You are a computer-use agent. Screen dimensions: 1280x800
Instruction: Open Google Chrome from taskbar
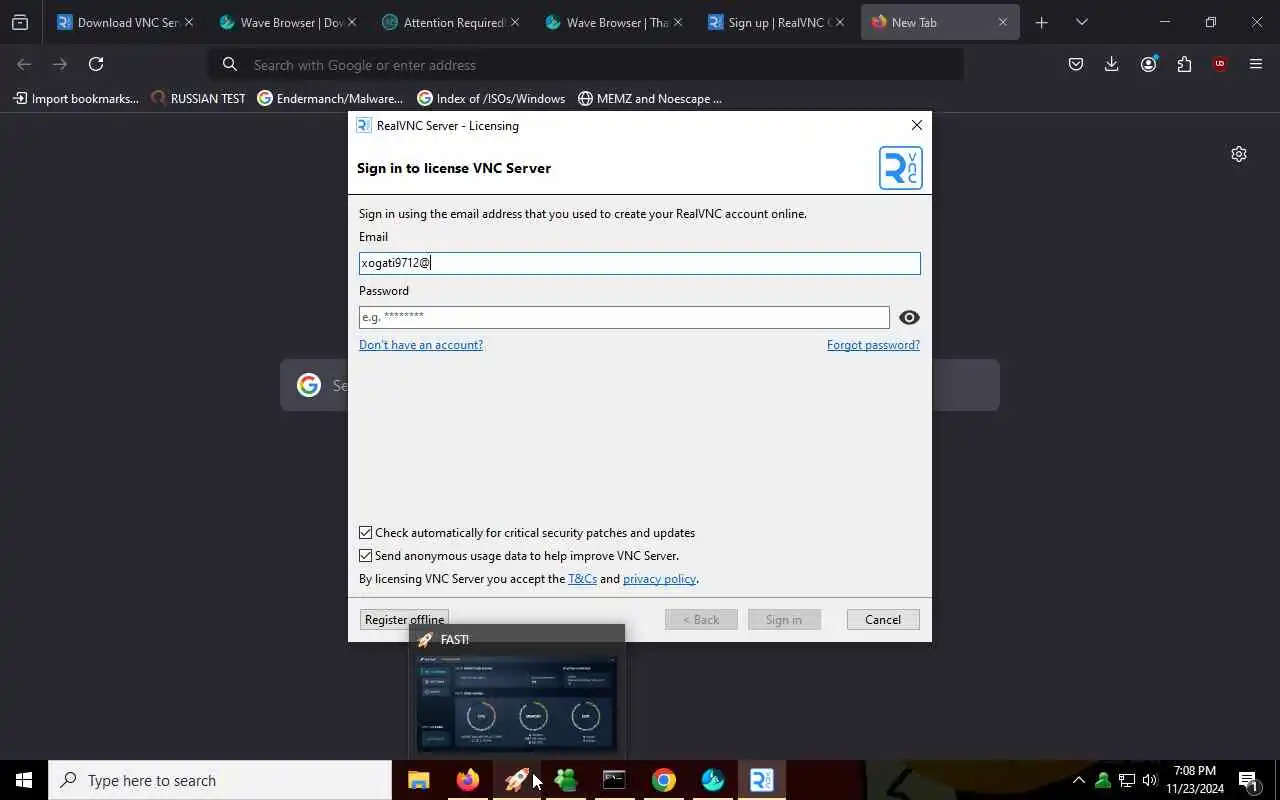[x=664, y=780]
